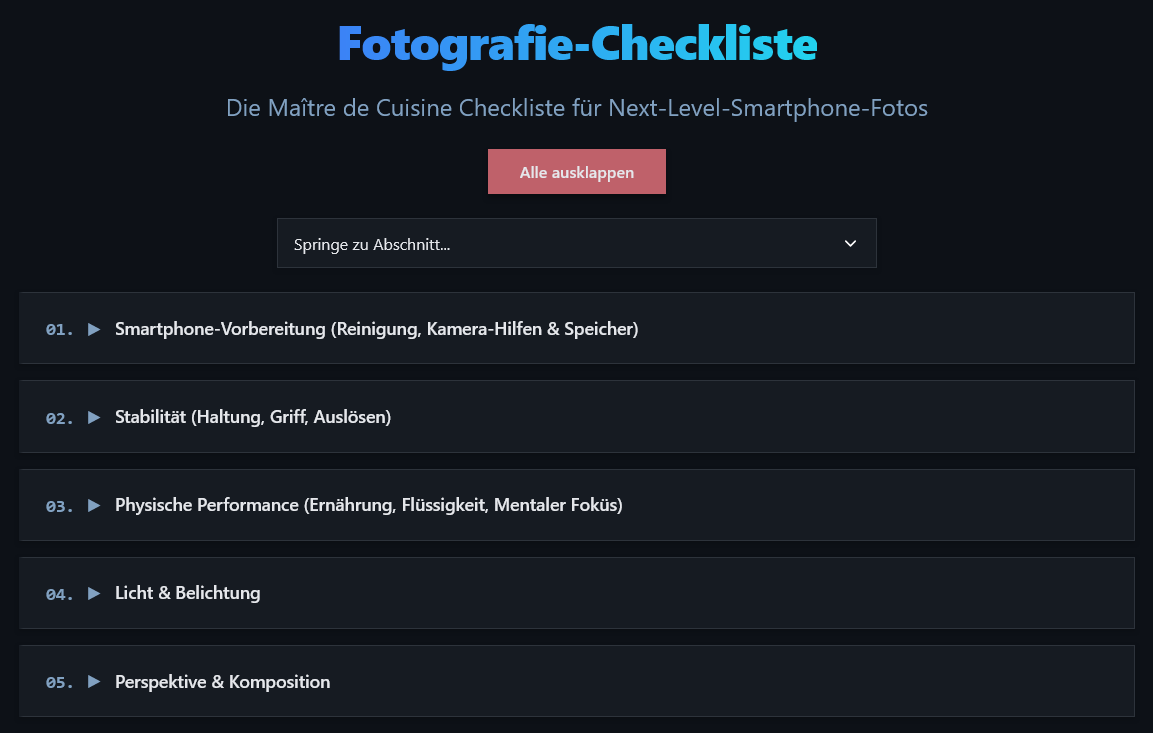Click the triangle icon next to "Licht & Belichtung"
Image resolution: width=1153 pixels, height=733 pixels.
pos(93,593)
